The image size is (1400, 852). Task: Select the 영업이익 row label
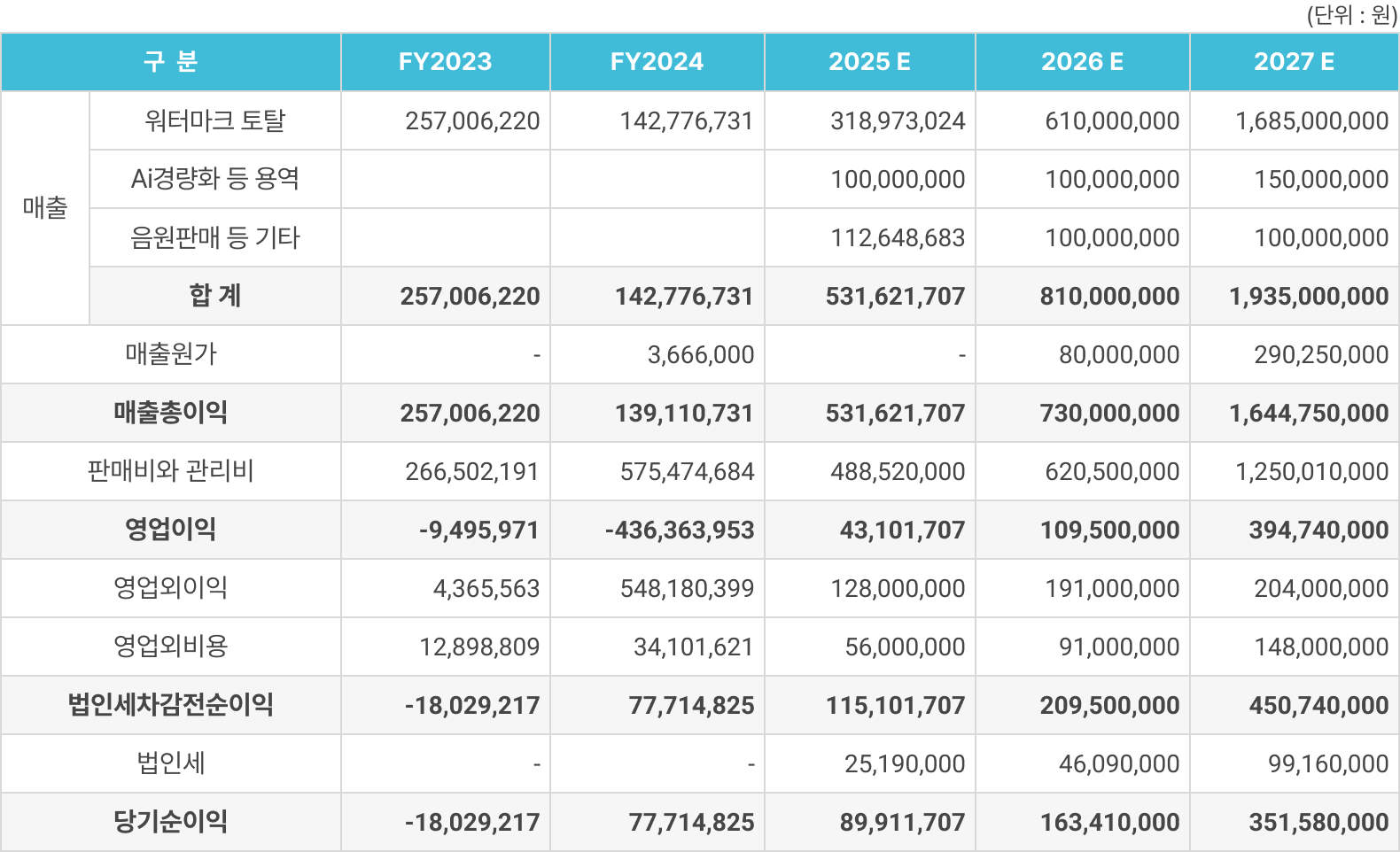[171, 530]
